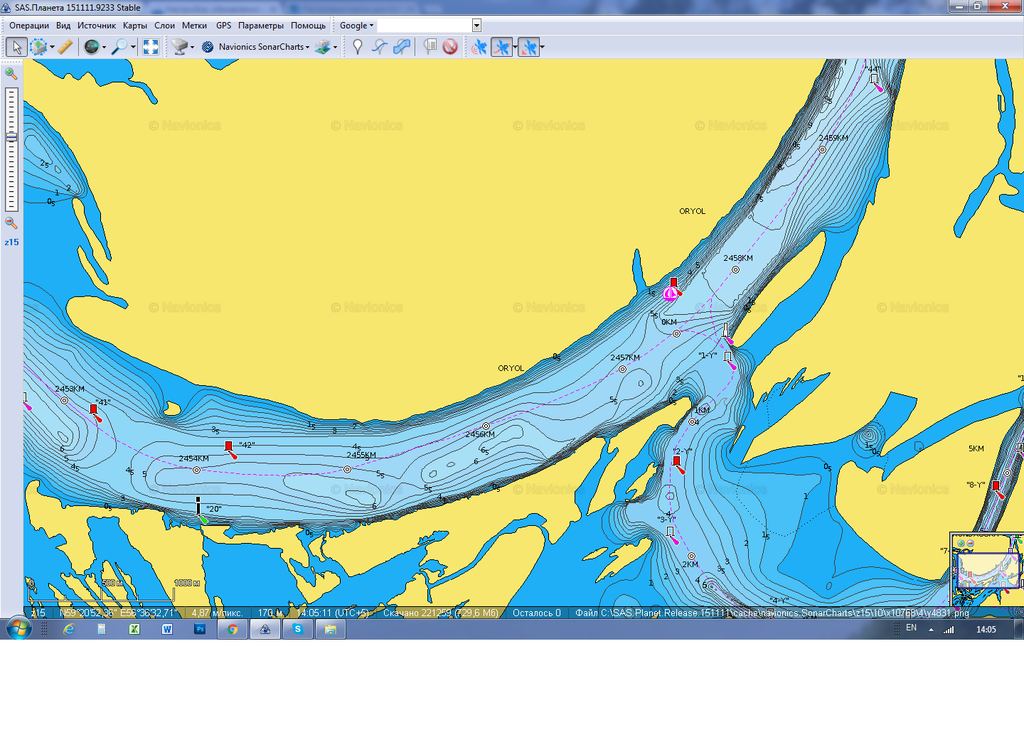Open the Google search provider dropdown
This screenshot has width=1024, height=737.
[x=357, y=25]
